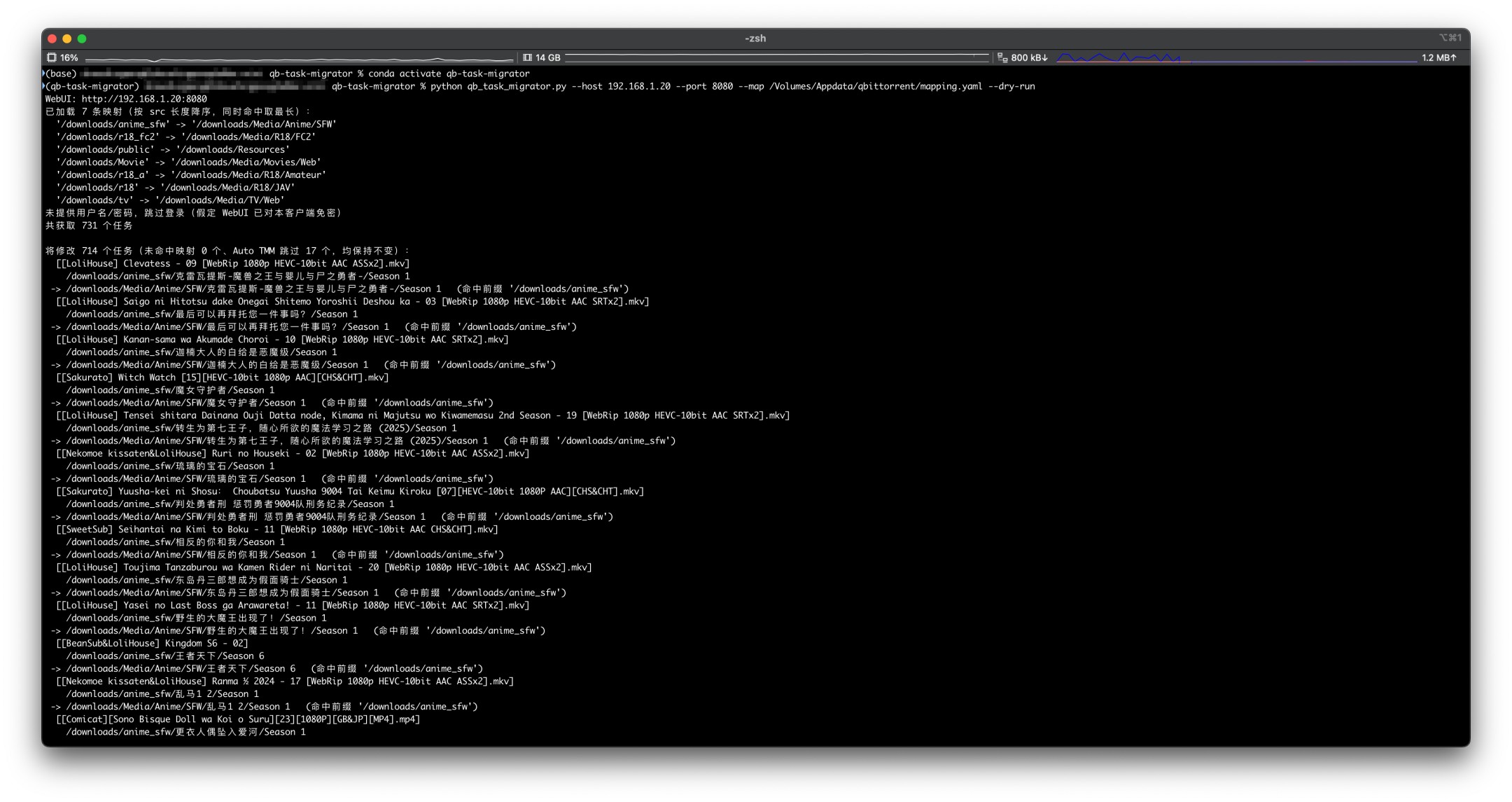Click mapping '/downloads/r18_fc2' line
Viewport: 1512px width, 802px height.
click(185, 137)
